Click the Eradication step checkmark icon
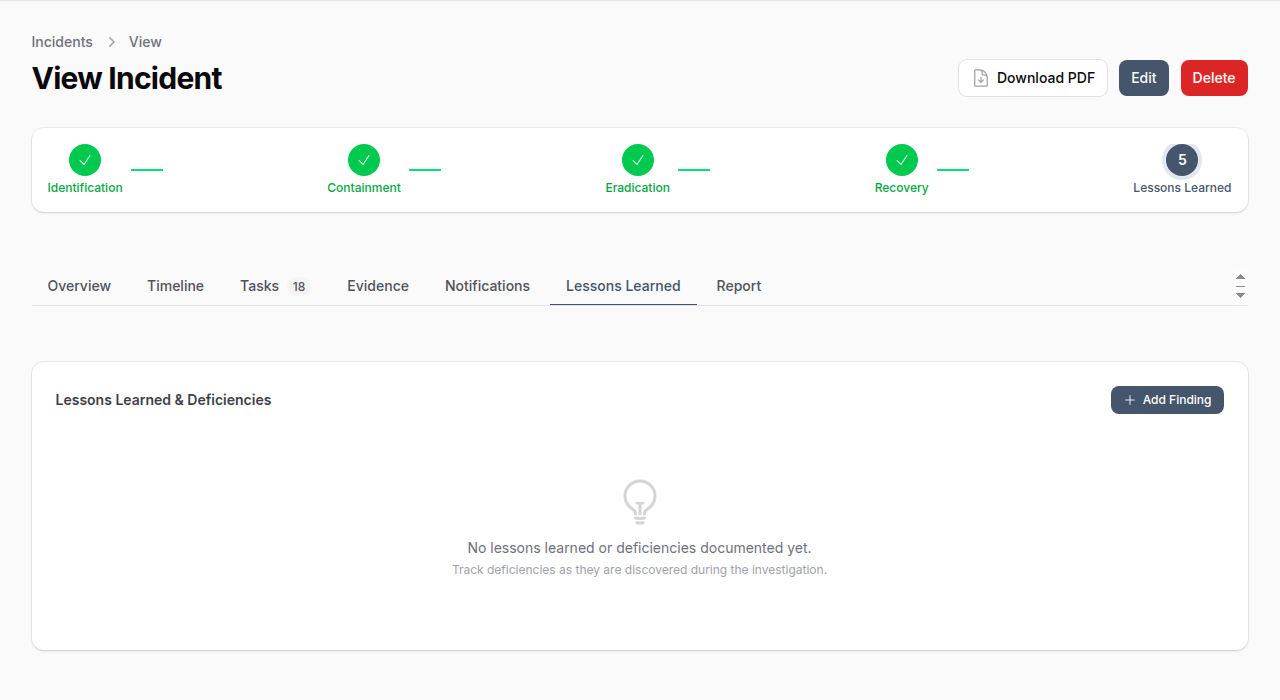1280x700 pixels. 638,160
